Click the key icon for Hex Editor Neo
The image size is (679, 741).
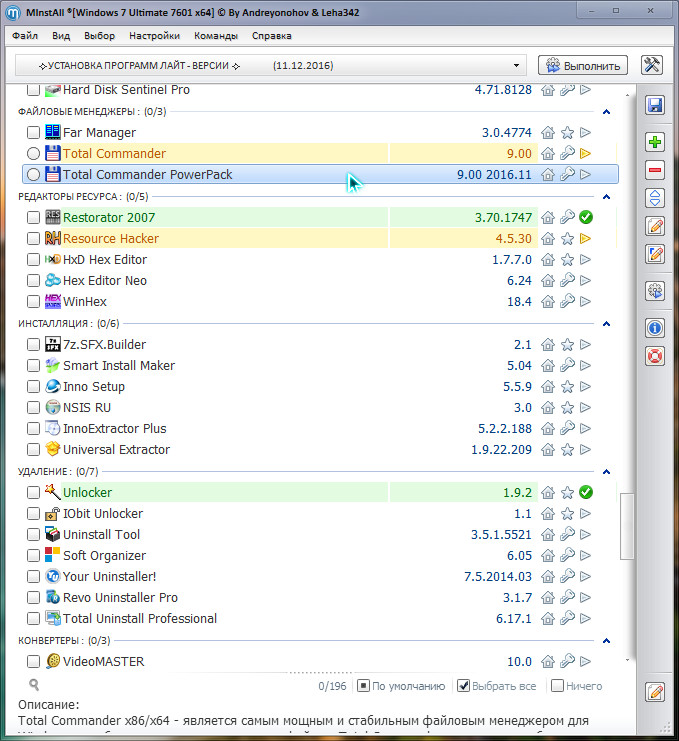tap(567, 280)
